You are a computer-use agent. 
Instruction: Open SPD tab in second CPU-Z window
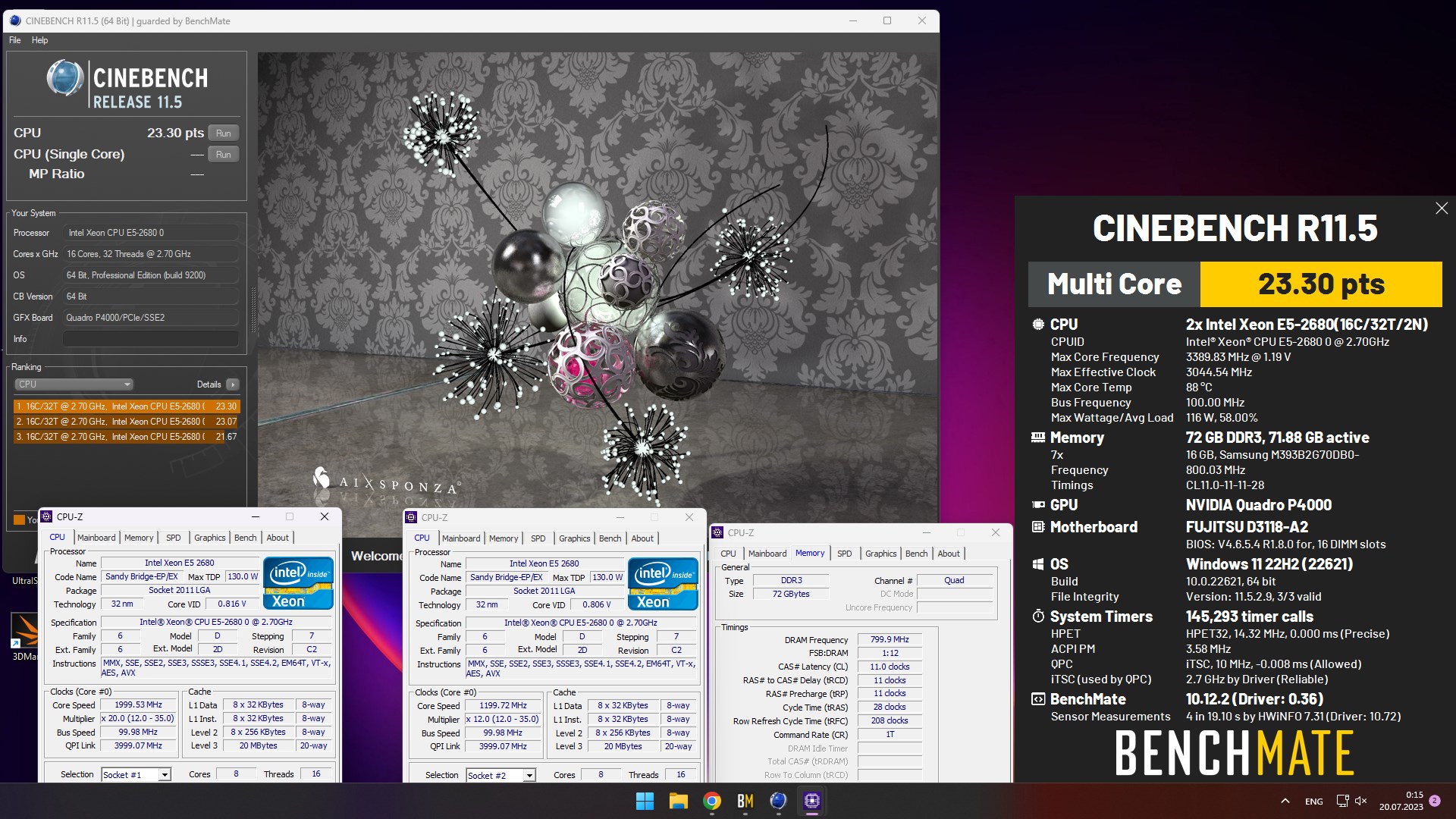538,538
